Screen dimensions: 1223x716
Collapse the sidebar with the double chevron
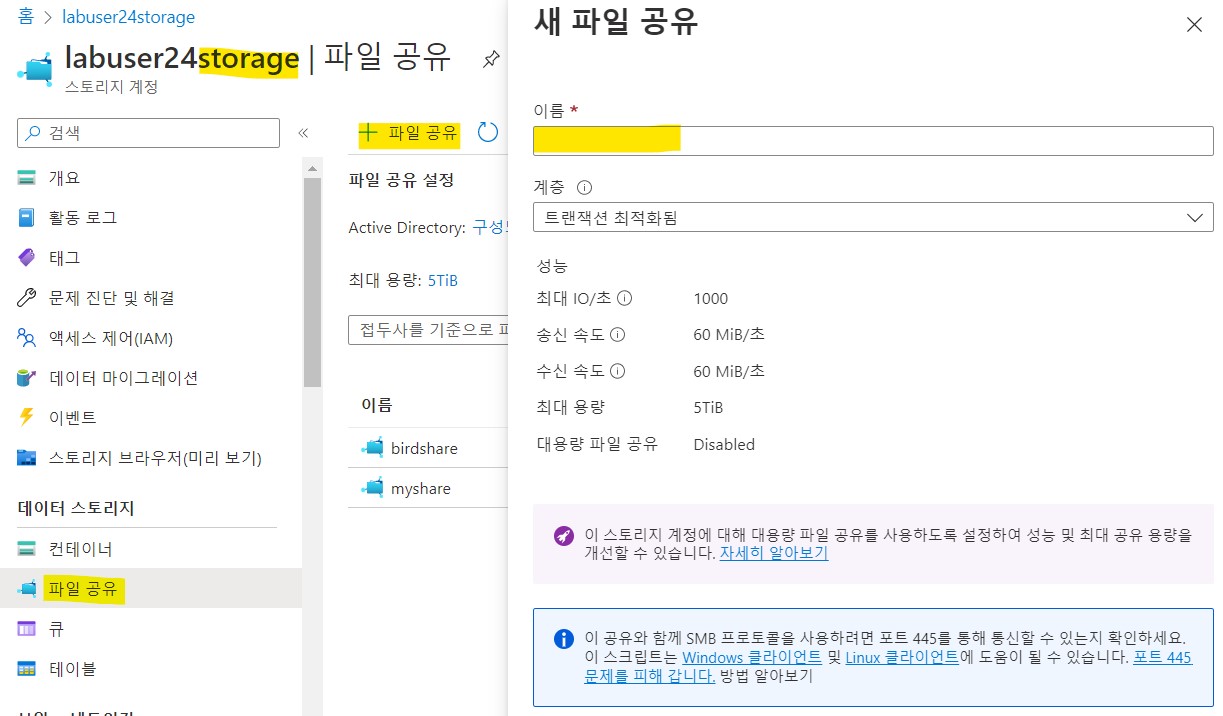point(303,133)
